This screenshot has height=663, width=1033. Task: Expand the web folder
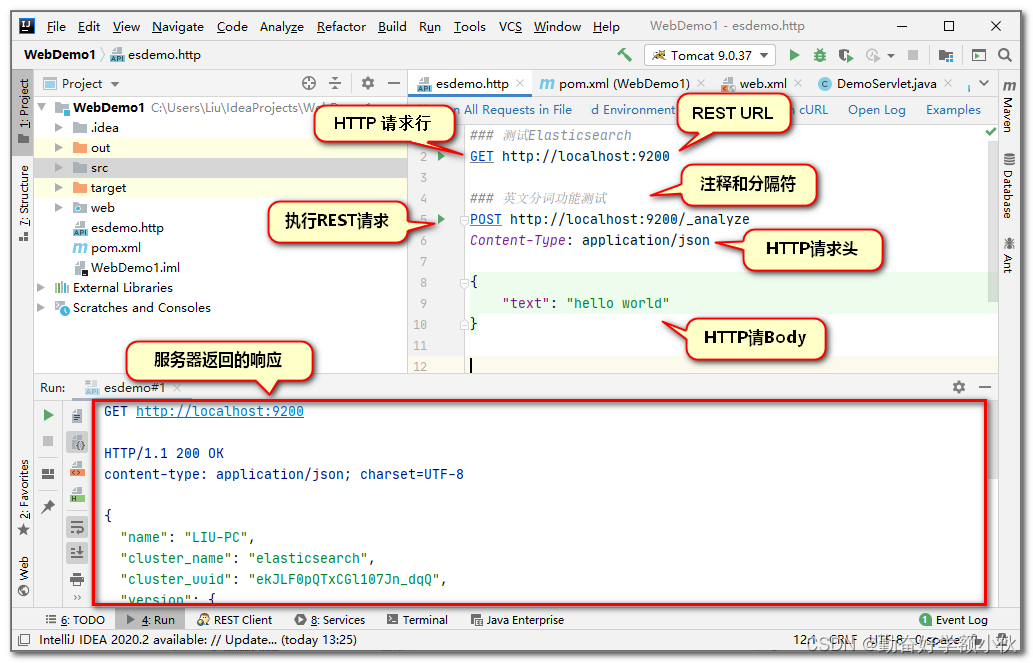[59, 208]
